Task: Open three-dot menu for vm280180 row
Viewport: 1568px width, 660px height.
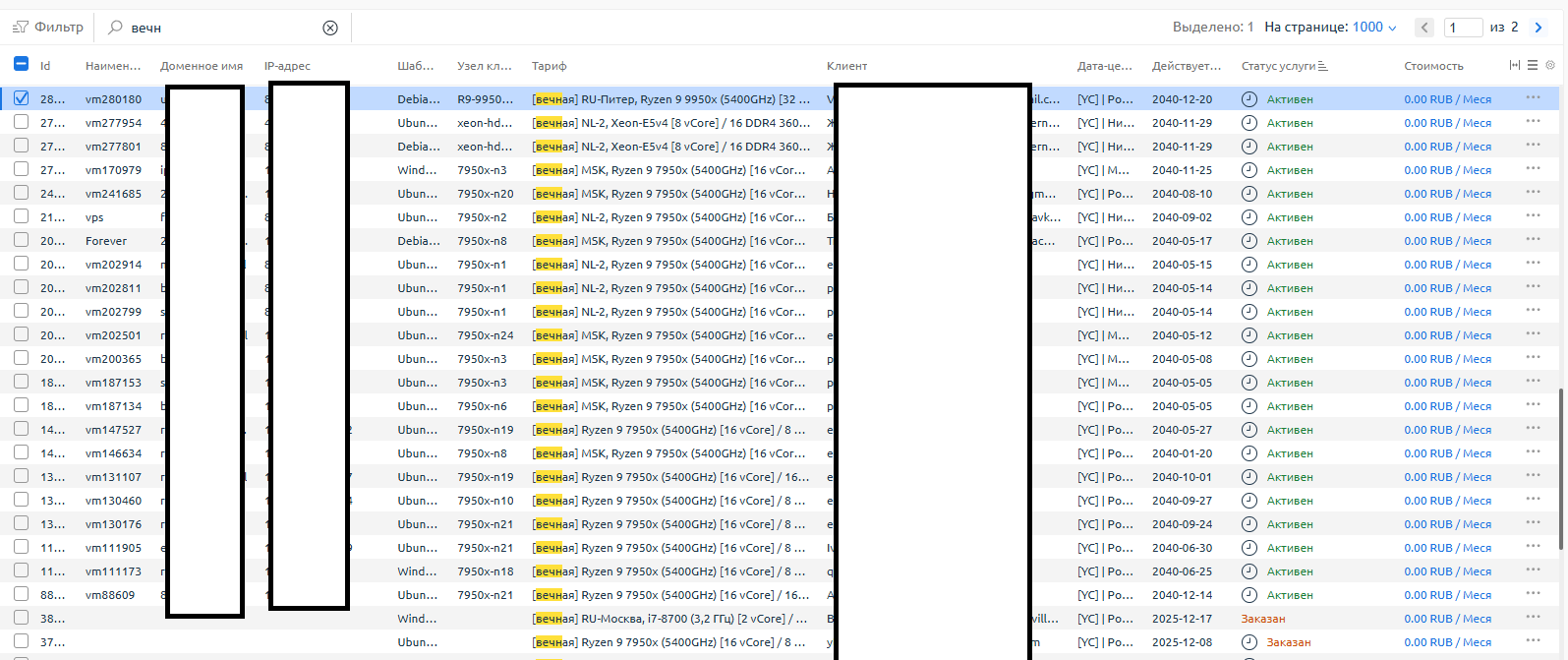Action: [x=1533, y=98]
